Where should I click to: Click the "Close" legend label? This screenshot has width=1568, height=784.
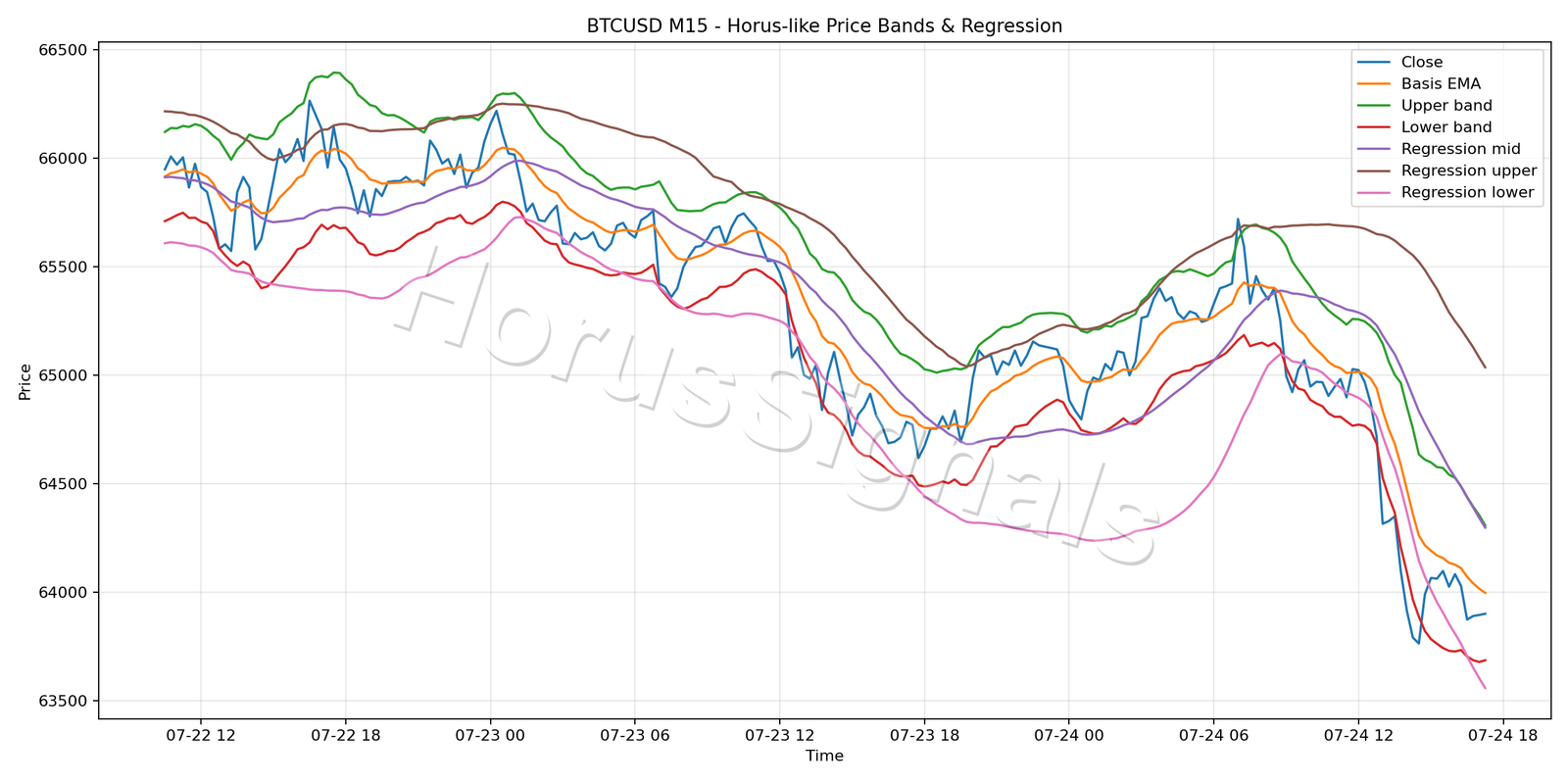click(1422, 63)
